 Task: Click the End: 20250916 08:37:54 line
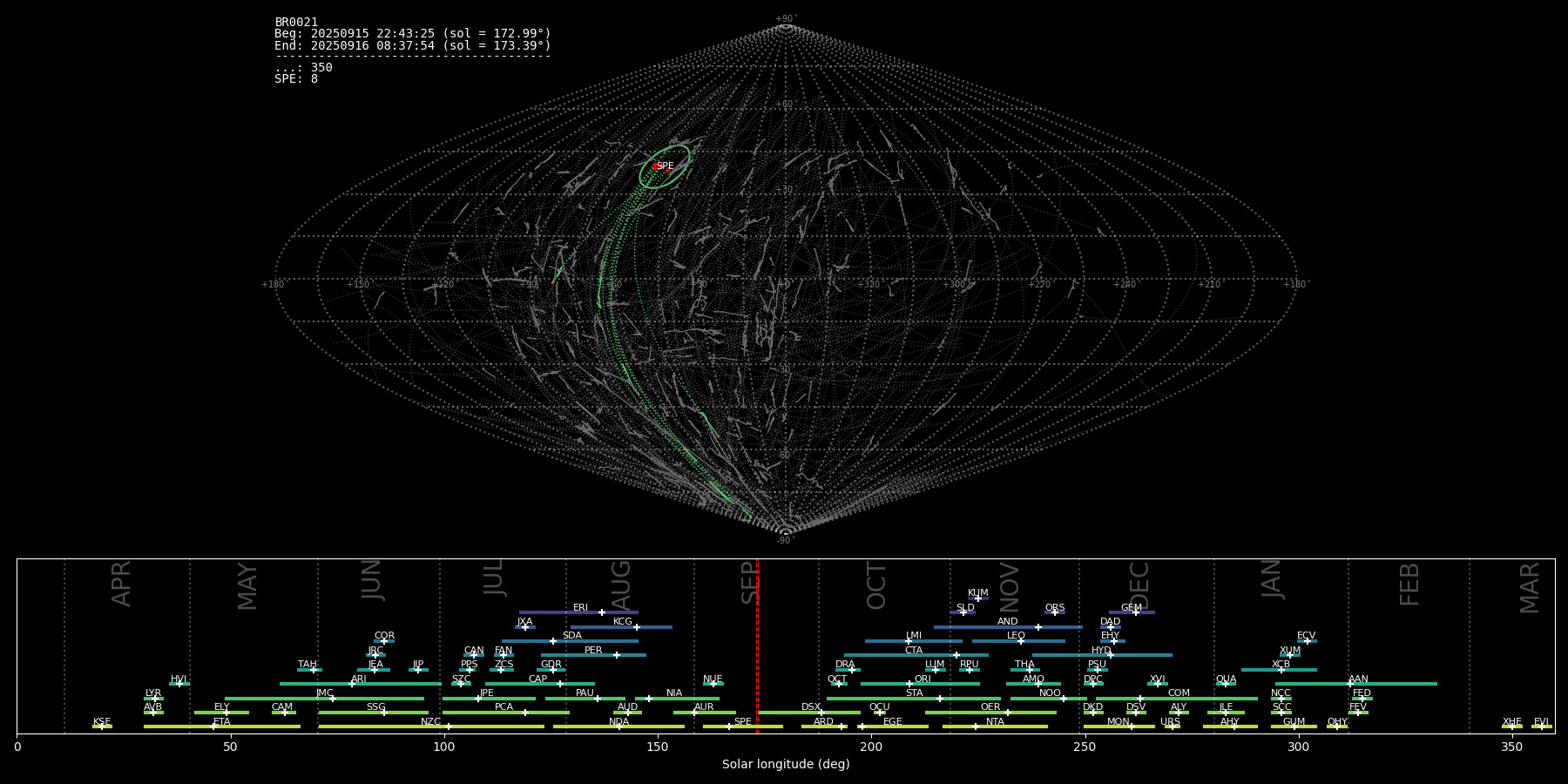coord(413,45)
